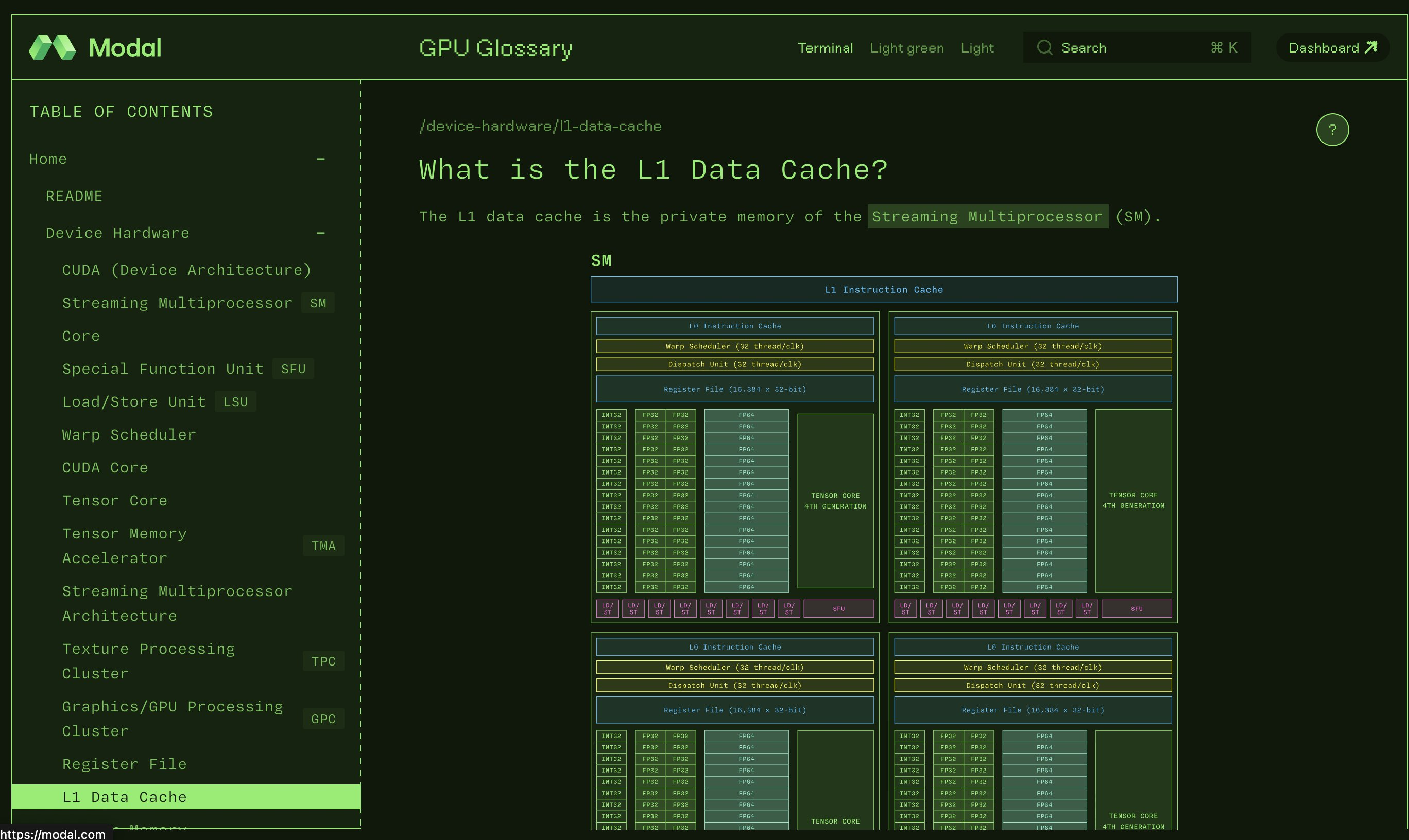Focus the Search input field
The width and height of the screenshot is (1409, 840).
click(1137, 47)
